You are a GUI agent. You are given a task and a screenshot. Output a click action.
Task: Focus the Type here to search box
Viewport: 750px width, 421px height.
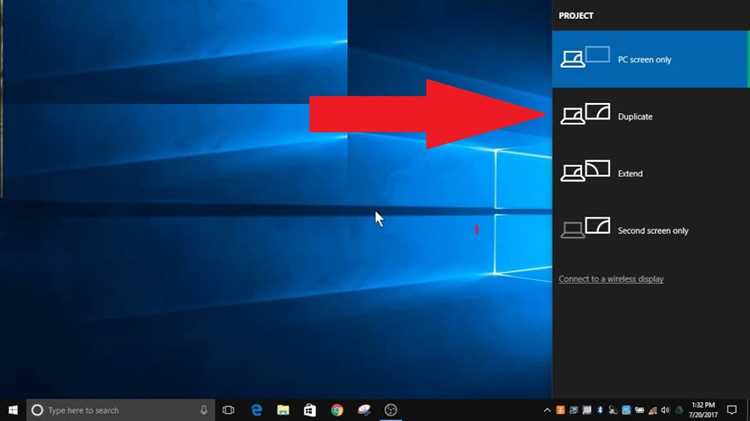pyautogui.click(x=121, y=410)
